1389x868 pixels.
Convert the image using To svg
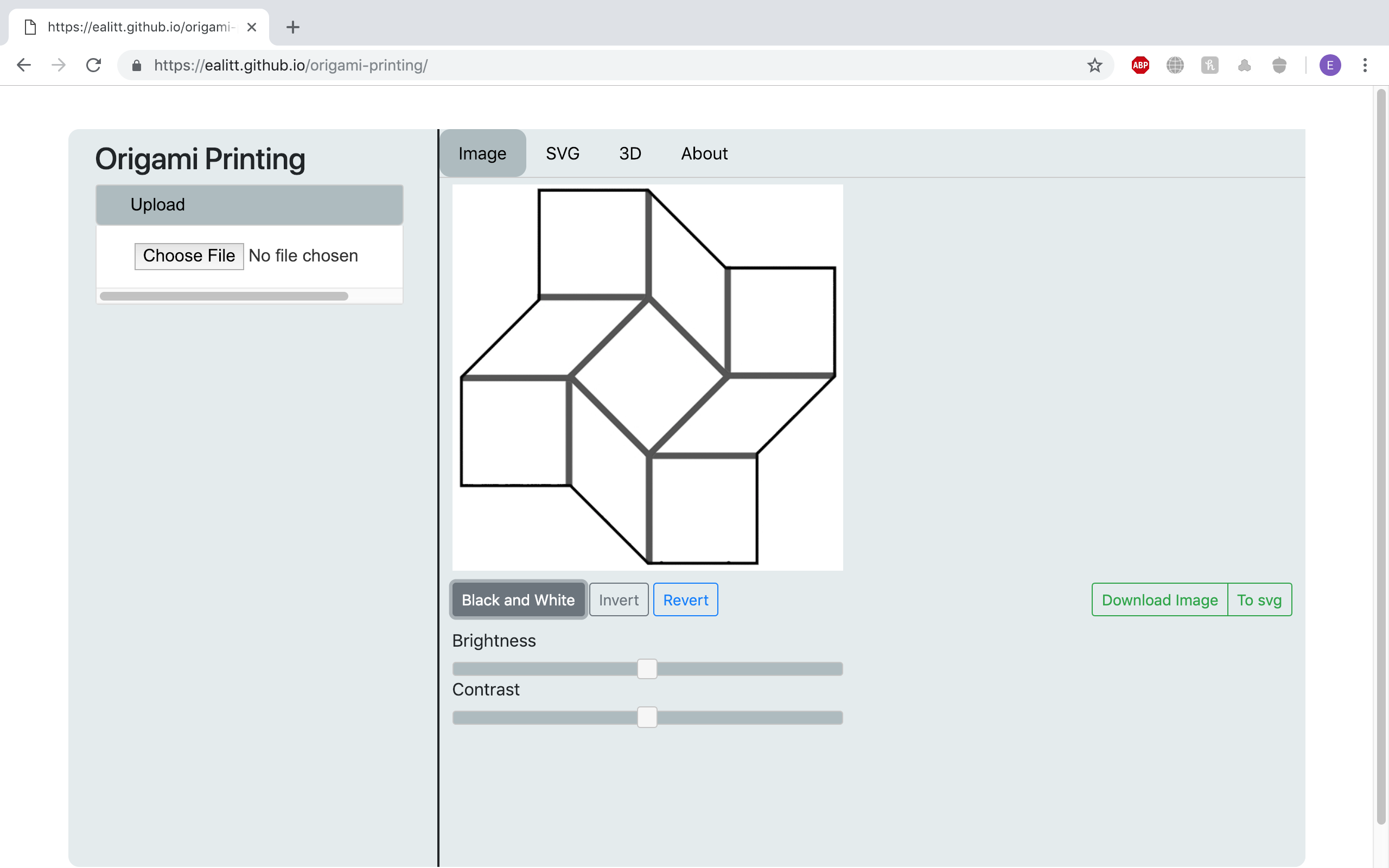[1260, 599]
